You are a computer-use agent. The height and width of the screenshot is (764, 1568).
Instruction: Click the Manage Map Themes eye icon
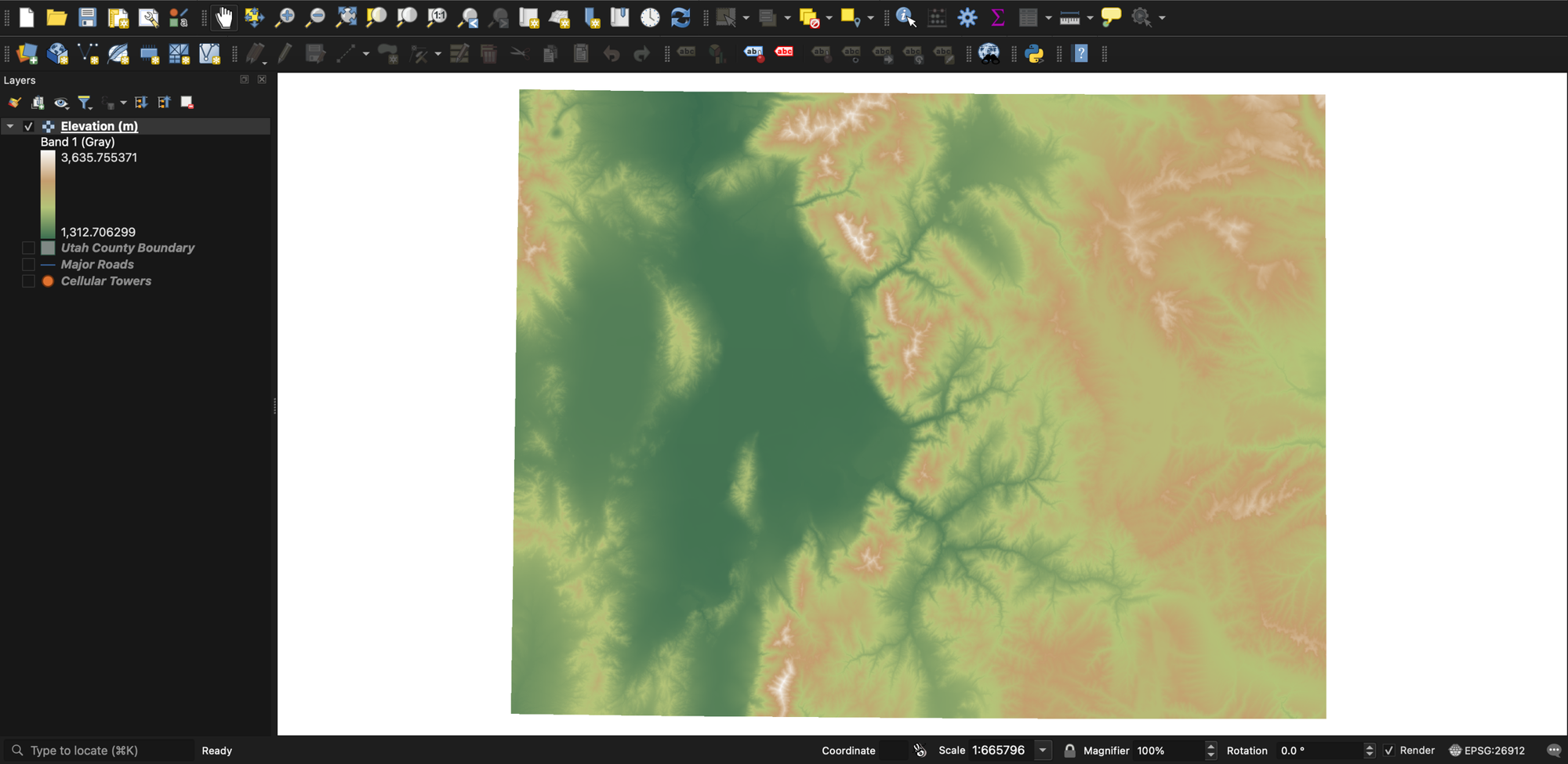(x=61, y=103)
